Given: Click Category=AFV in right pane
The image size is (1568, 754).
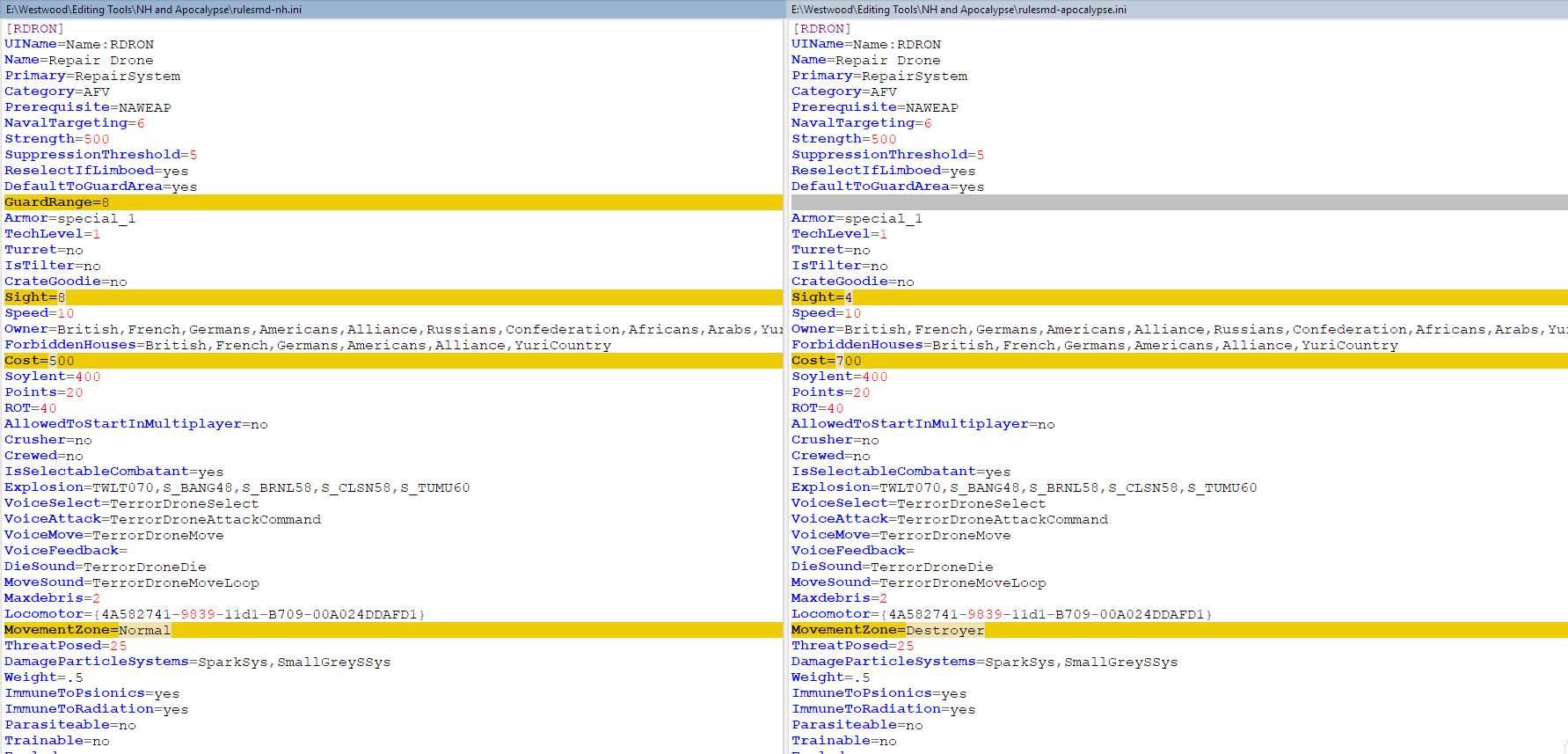Looking at the screenshot, I should [x=844, y=92].
